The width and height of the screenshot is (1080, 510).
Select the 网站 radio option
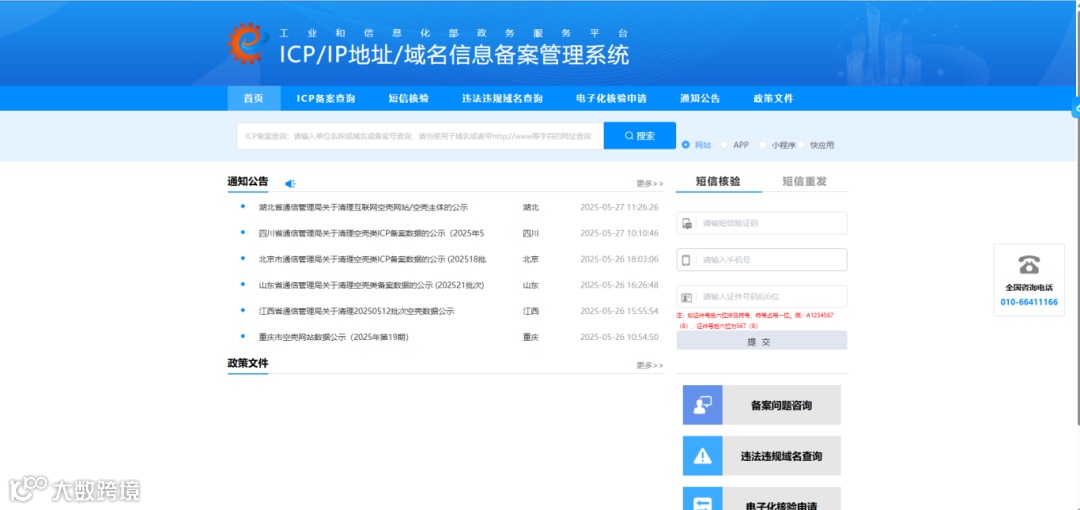(685, 145)
